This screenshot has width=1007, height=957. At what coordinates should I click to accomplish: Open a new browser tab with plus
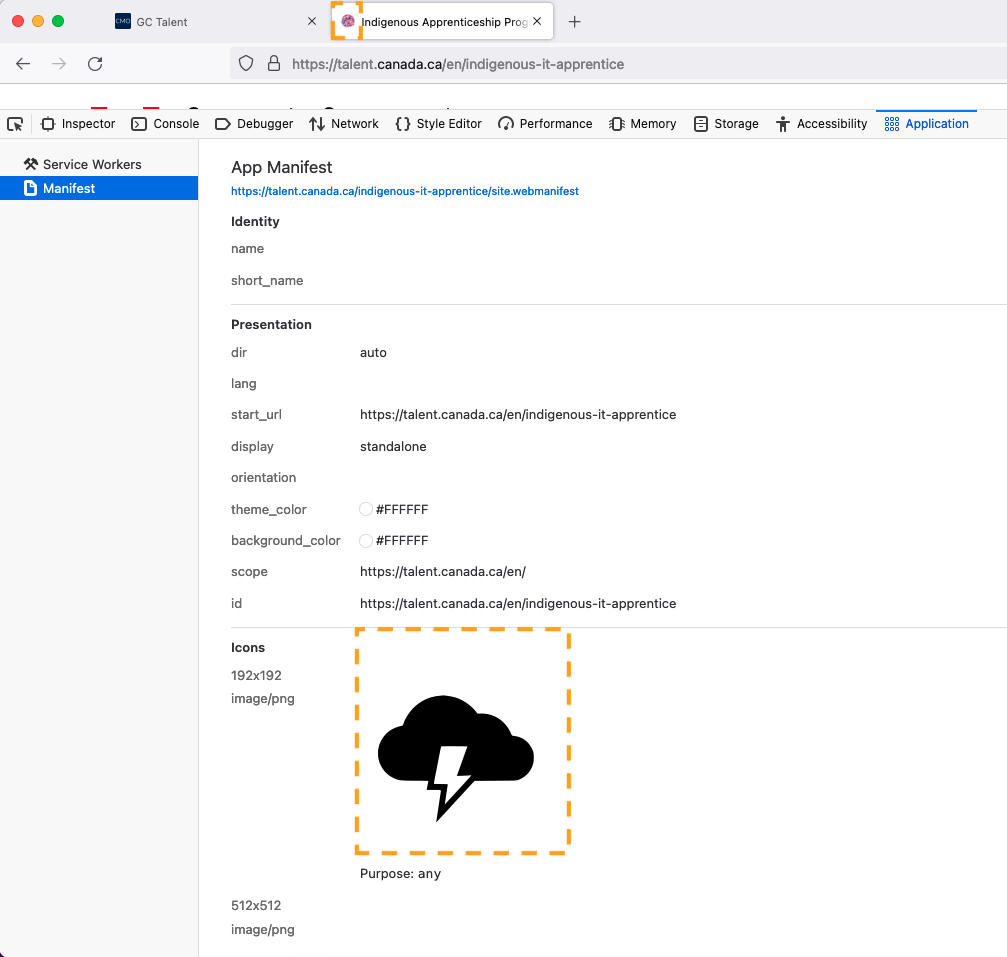575,22
